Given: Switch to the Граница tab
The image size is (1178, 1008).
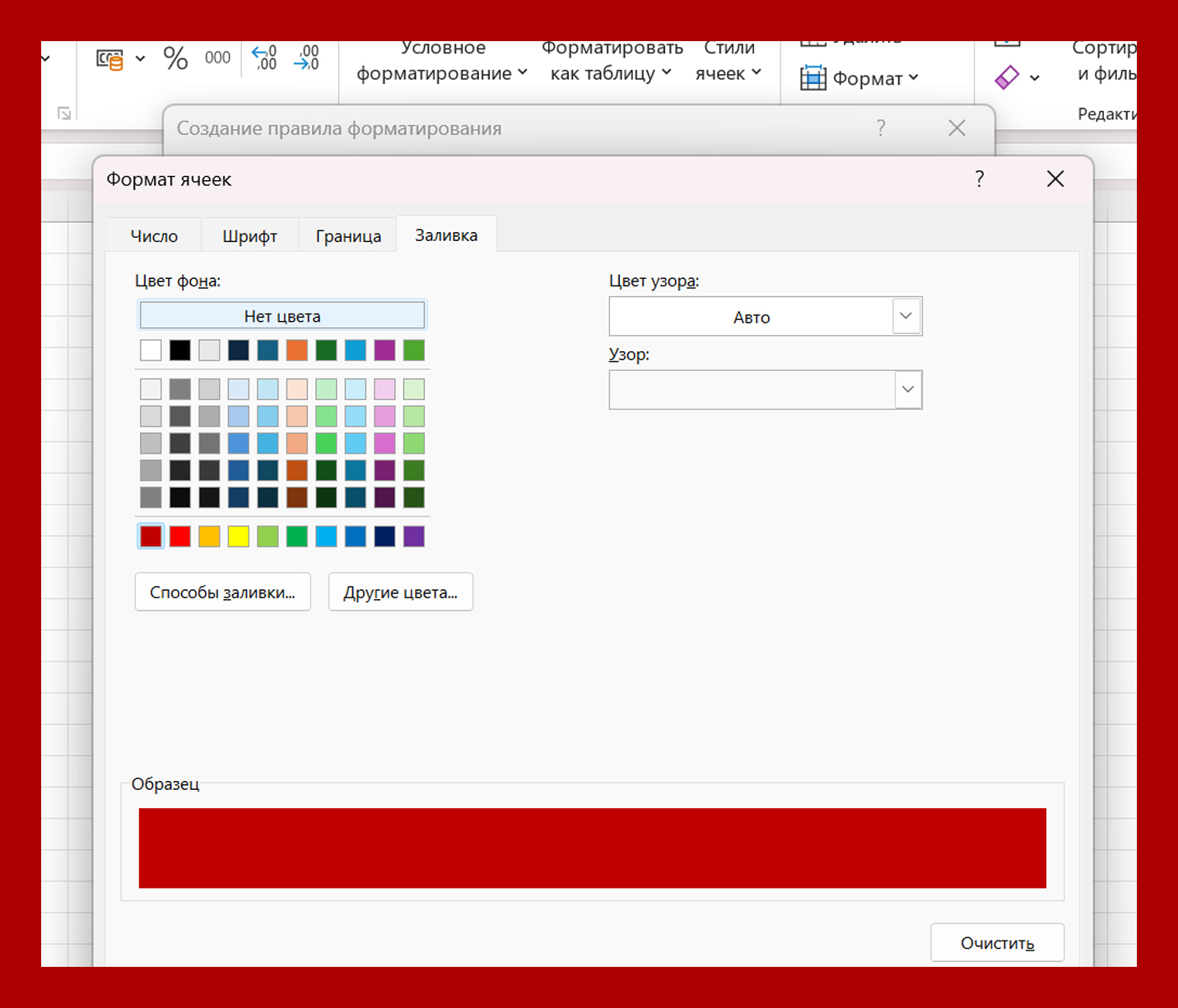Looking at the screenshot, I should (348, 236).
